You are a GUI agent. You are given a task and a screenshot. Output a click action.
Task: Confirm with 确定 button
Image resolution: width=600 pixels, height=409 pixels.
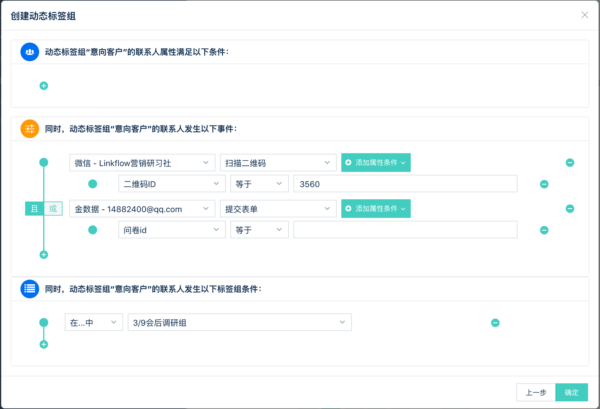pos(571,393)
